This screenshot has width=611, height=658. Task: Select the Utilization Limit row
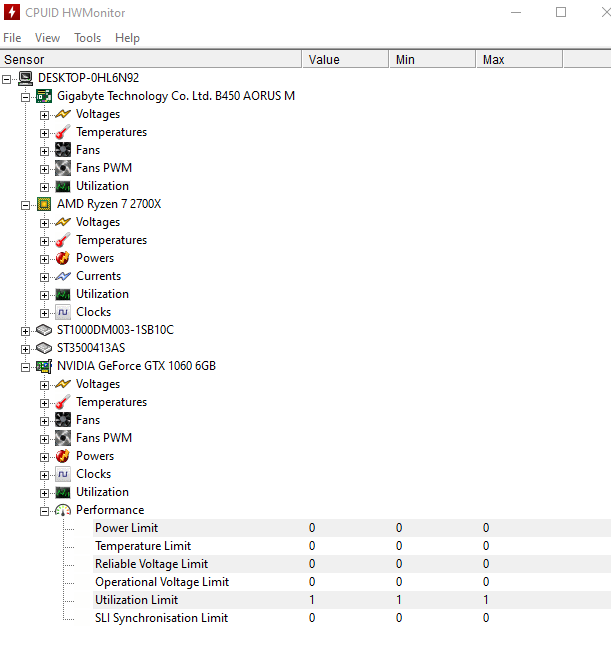pyautogui.click(x=352, y=600)
